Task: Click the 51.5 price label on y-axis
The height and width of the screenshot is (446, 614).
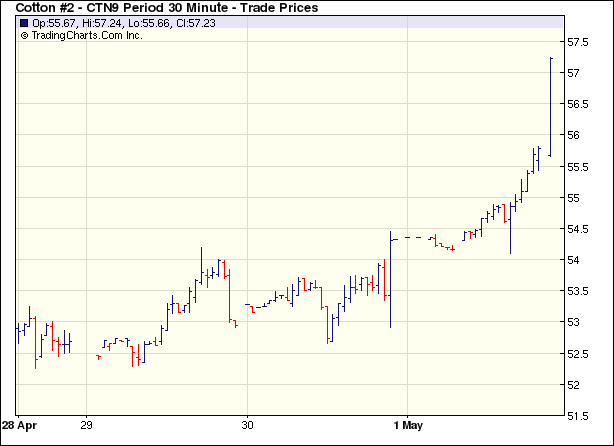Action: click(x=579, y=415)
